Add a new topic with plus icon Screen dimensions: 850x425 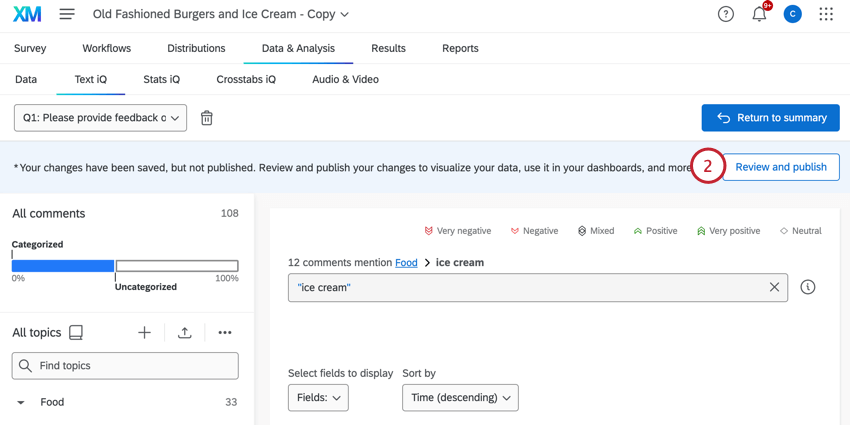click(x=144, y=333)
